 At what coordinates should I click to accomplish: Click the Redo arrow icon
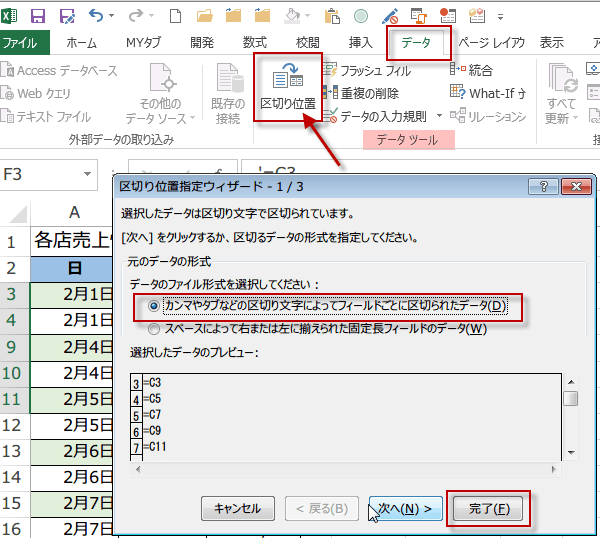[136, 16]
